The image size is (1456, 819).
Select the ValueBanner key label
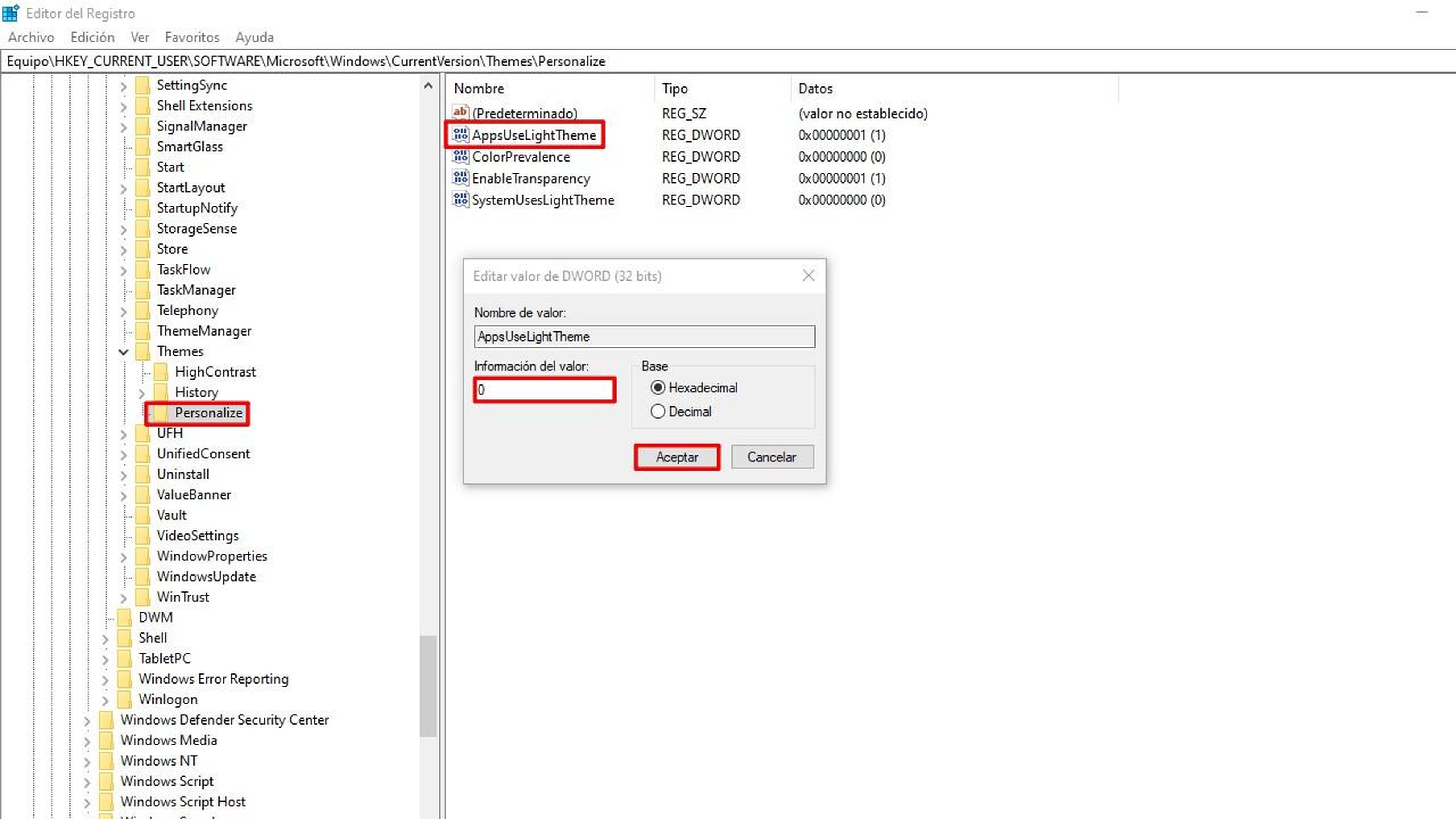point(194,494)
